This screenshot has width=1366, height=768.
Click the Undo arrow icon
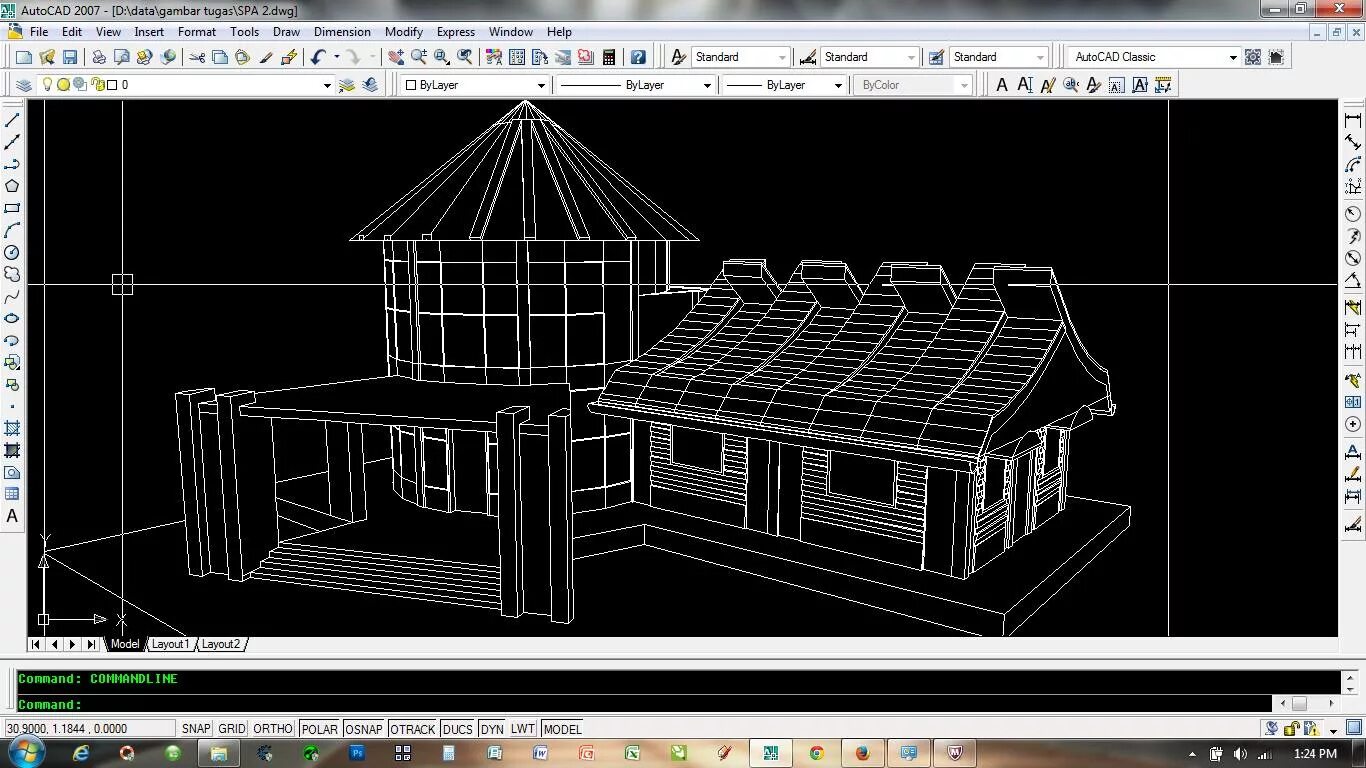pos(318,57)
